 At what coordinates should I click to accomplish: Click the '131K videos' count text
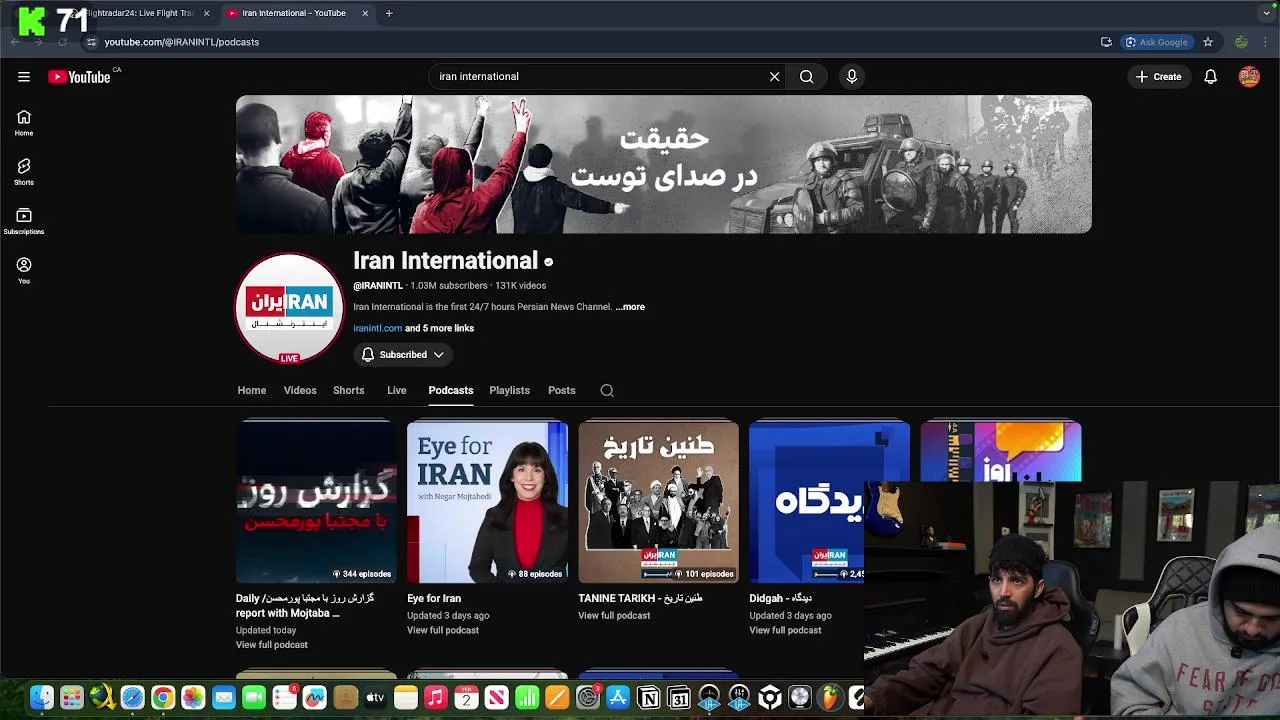pyautogui.click(x=521, y=285)
